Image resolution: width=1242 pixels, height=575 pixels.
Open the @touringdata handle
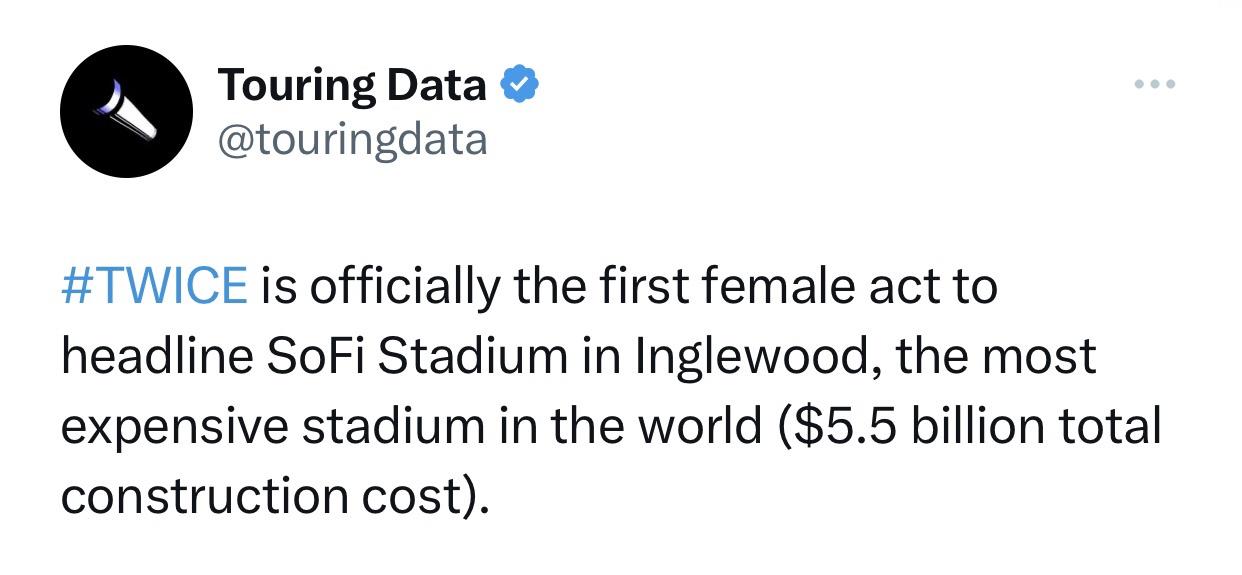point(352,139)
